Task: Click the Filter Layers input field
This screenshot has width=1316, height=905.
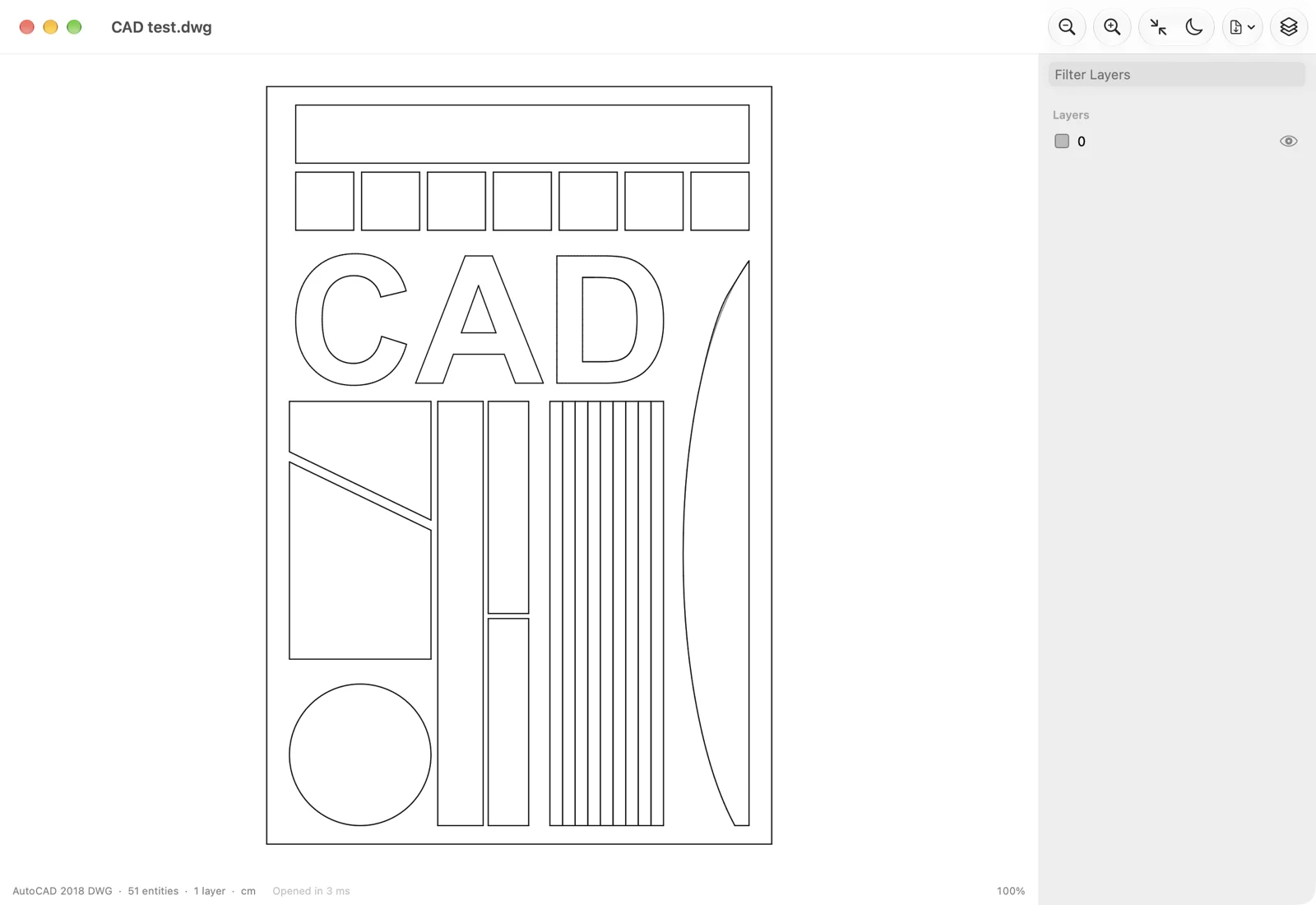Action: pos(1176,74)
